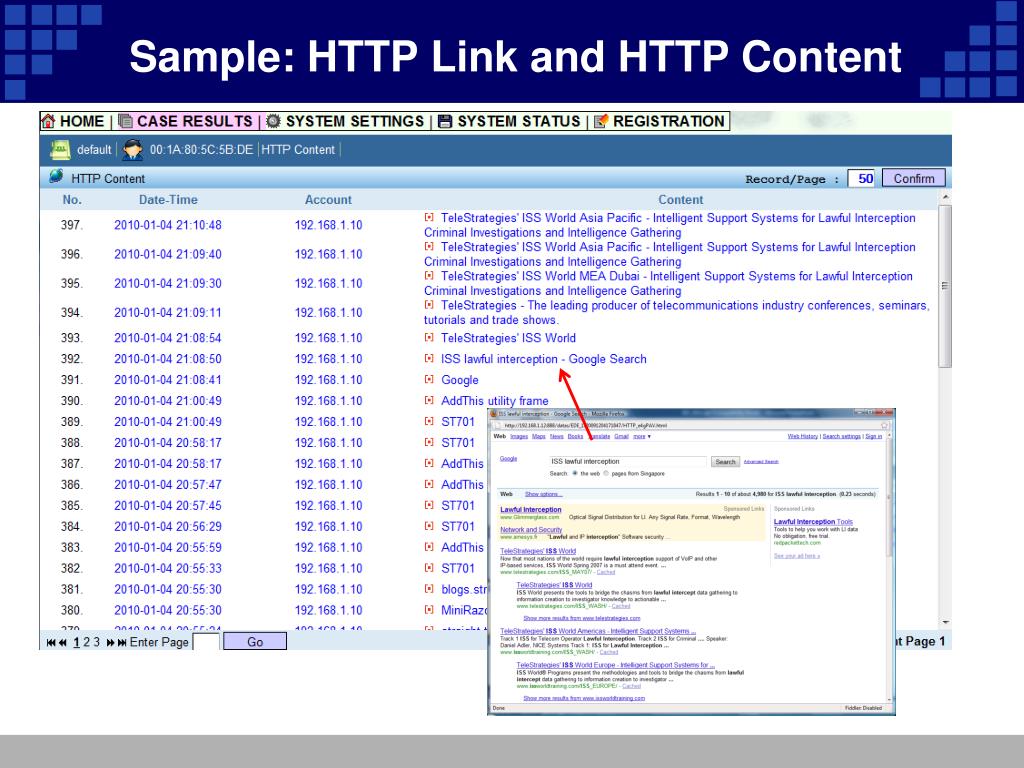Click the Go button in the pager
This screenshot has width=1024, height=768.
[x=255, y=642]
